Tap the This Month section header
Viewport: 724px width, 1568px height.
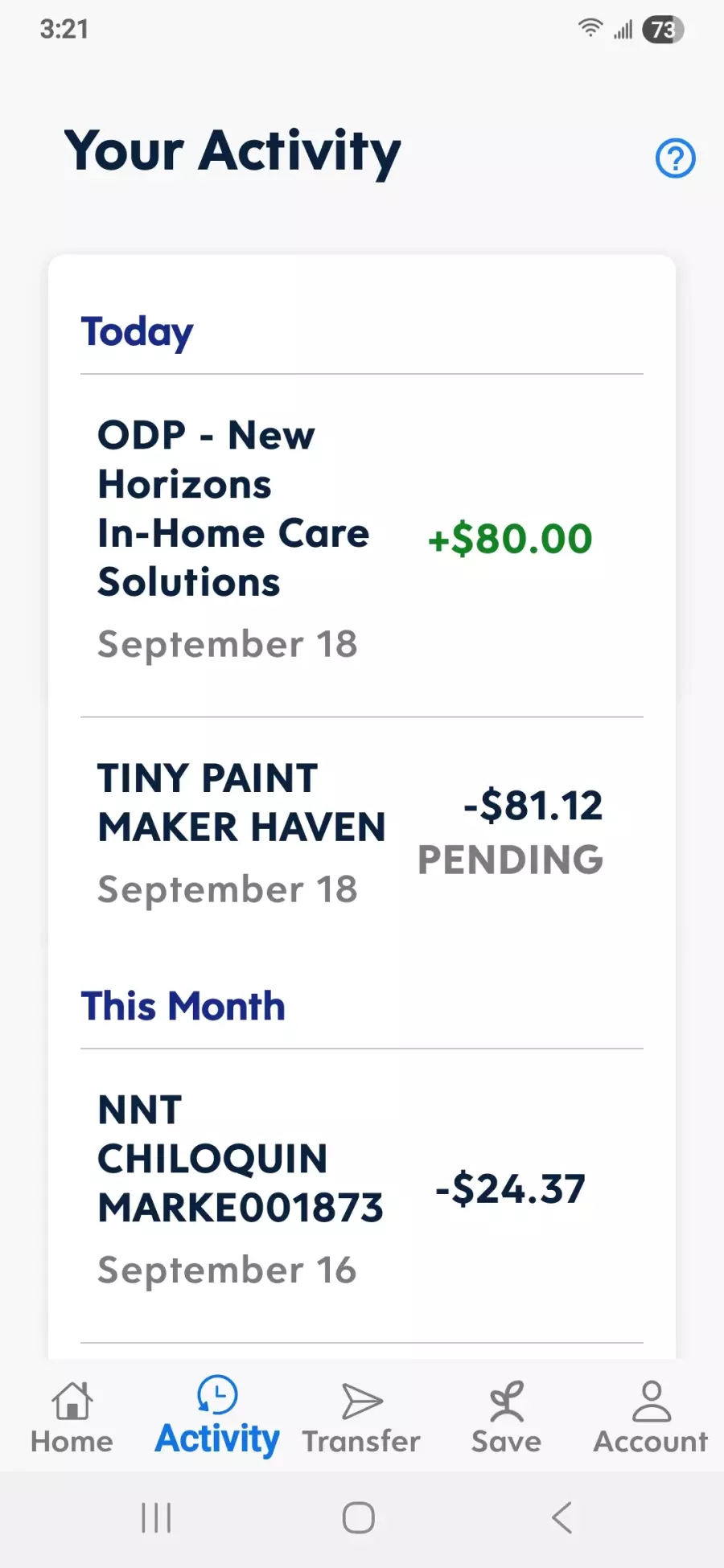coord(183,1006)
